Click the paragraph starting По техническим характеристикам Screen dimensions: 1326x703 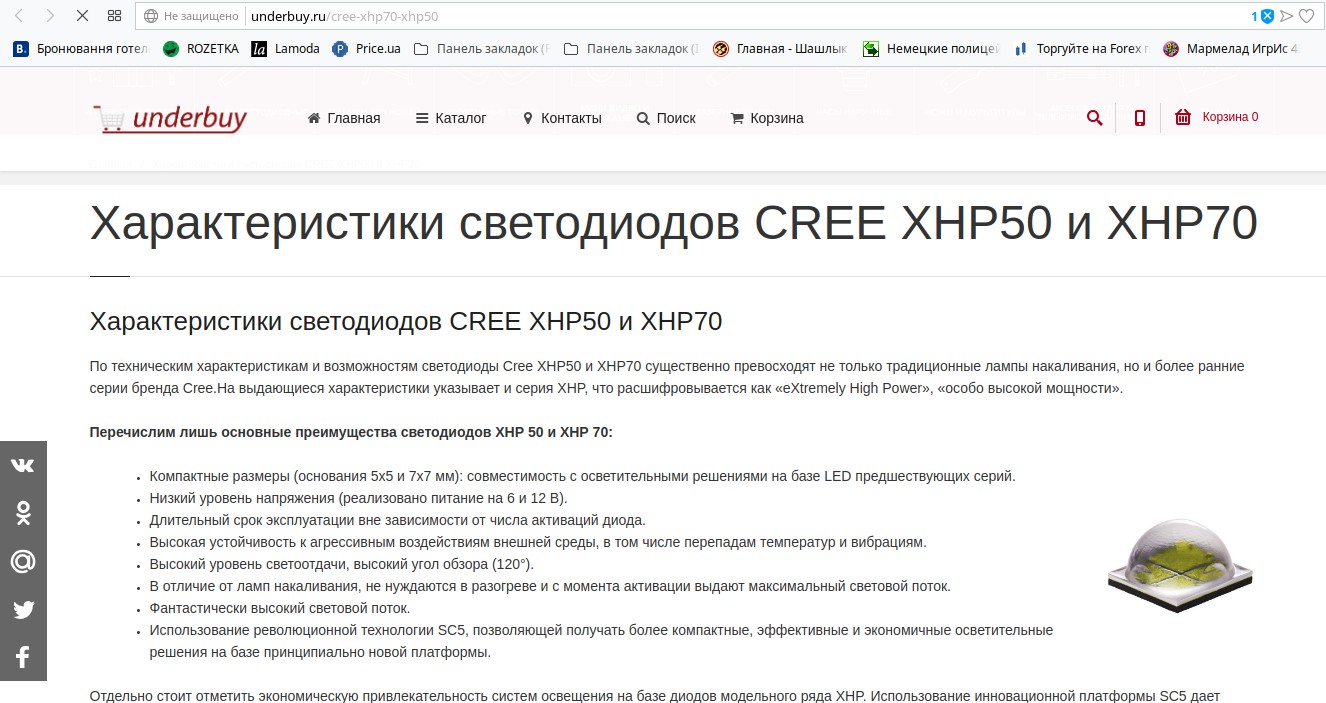tap(667, 377)
